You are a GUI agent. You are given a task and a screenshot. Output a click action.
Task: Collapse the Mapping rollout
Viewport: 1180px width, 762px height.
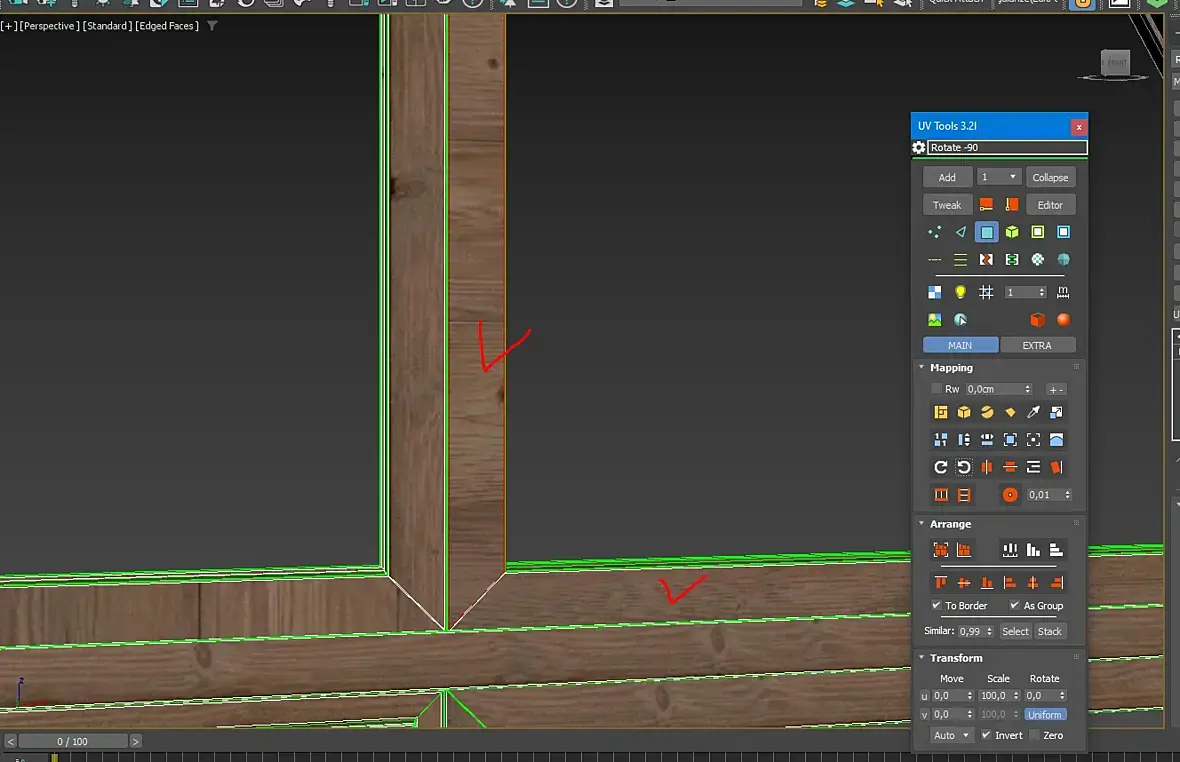click(921, 368)
